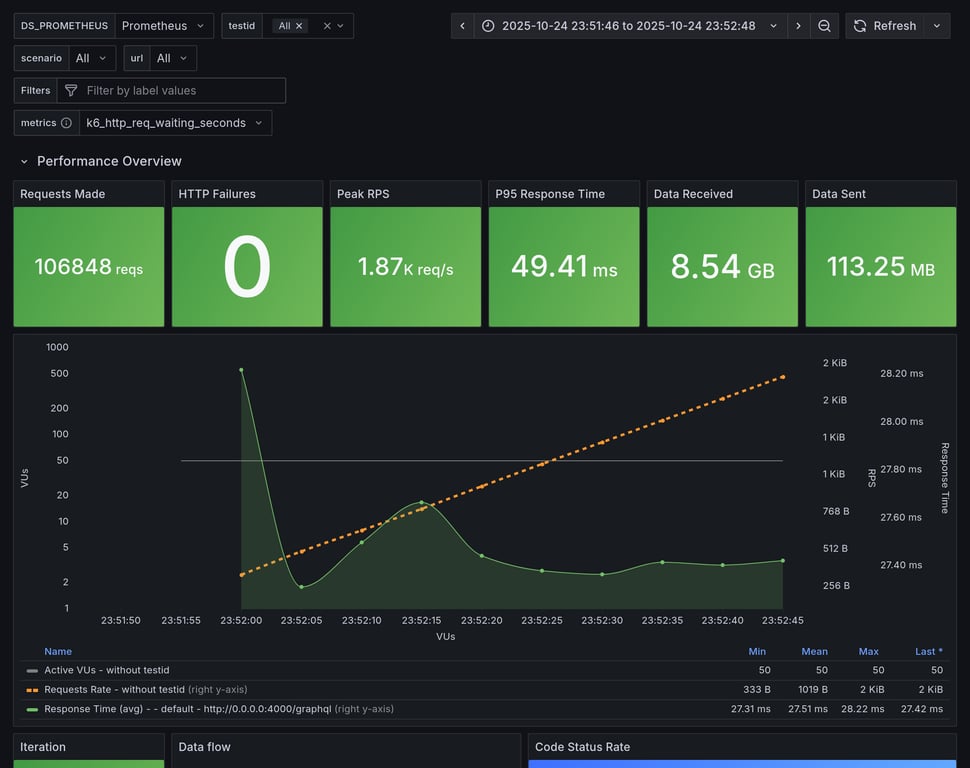The image size is (970, 768).
Task: Open the time range picker
Action: 630,26
